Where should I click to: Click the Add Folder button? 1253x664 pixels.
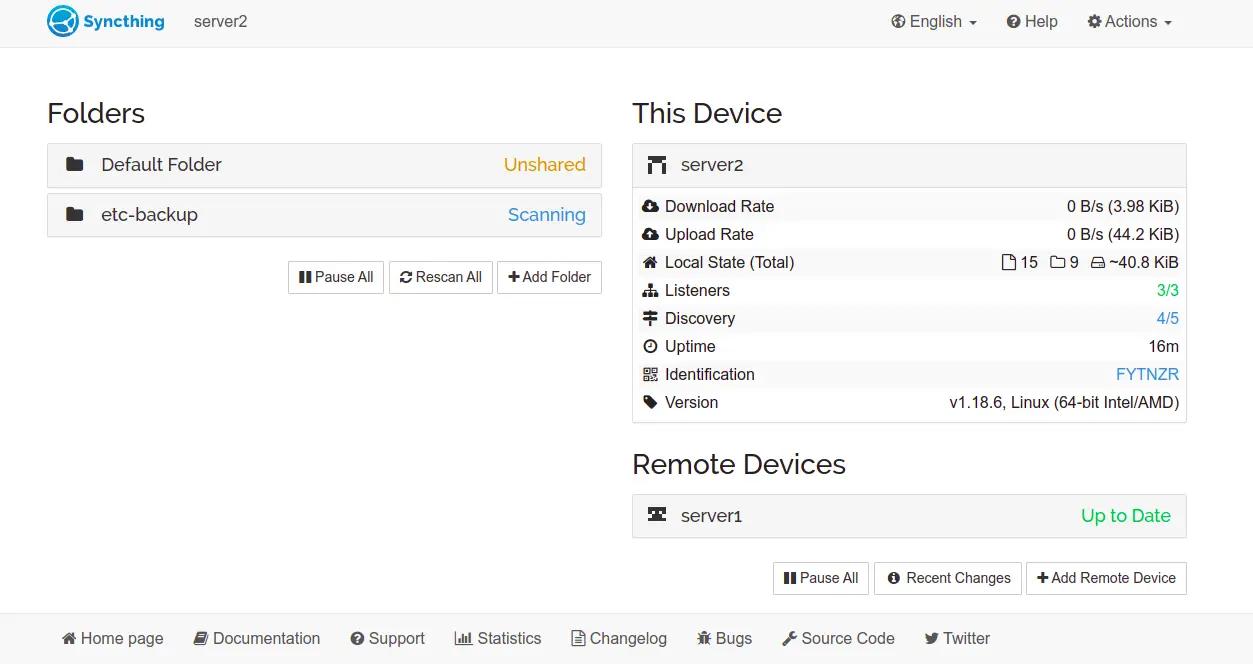pos(549,277)
